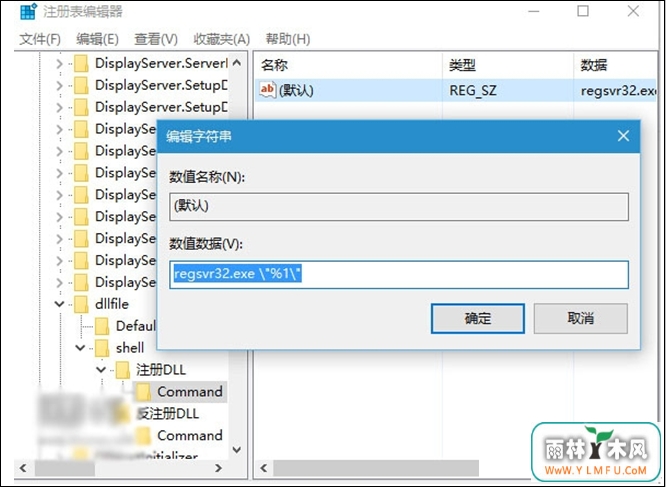Click the 取消 button in dialog
Viewport: 666px width, 487px height.
(580, 318)
